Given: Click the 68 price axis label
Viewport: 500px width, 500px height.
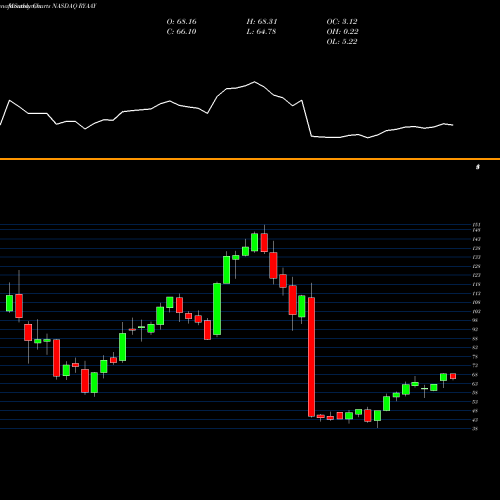Looking at the screenshot, I should tap(475, 375).
